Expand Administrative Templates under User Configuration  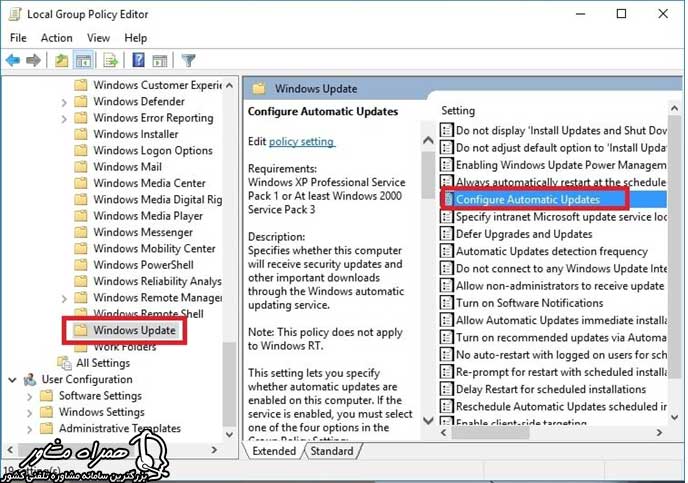29,429
